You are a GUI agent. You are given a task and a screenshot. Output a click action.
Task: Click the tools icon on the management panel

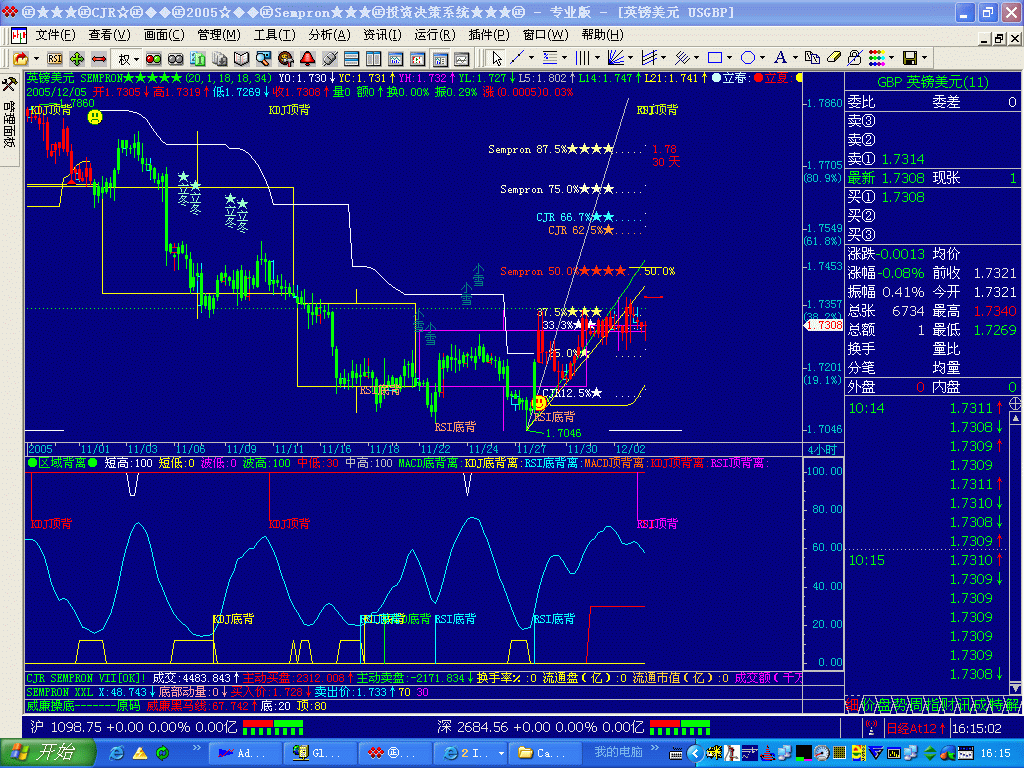(x=9, y=84)
